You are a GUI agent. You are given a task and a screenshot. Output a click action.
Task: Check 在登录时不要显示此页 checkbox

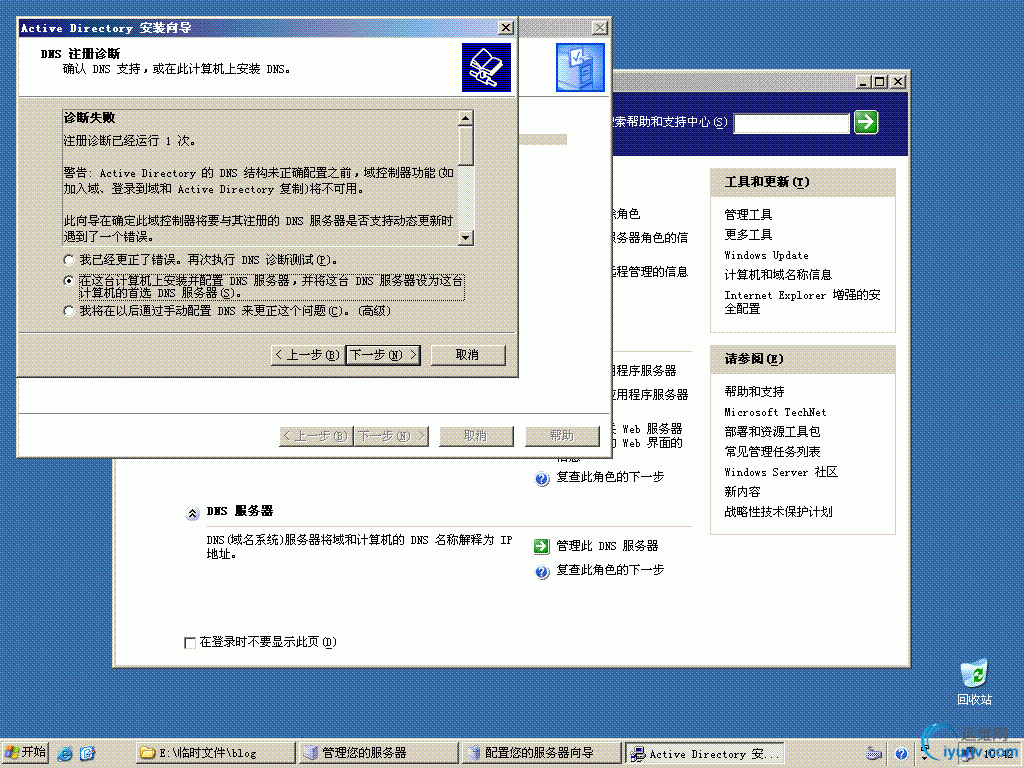coord(190,643)
